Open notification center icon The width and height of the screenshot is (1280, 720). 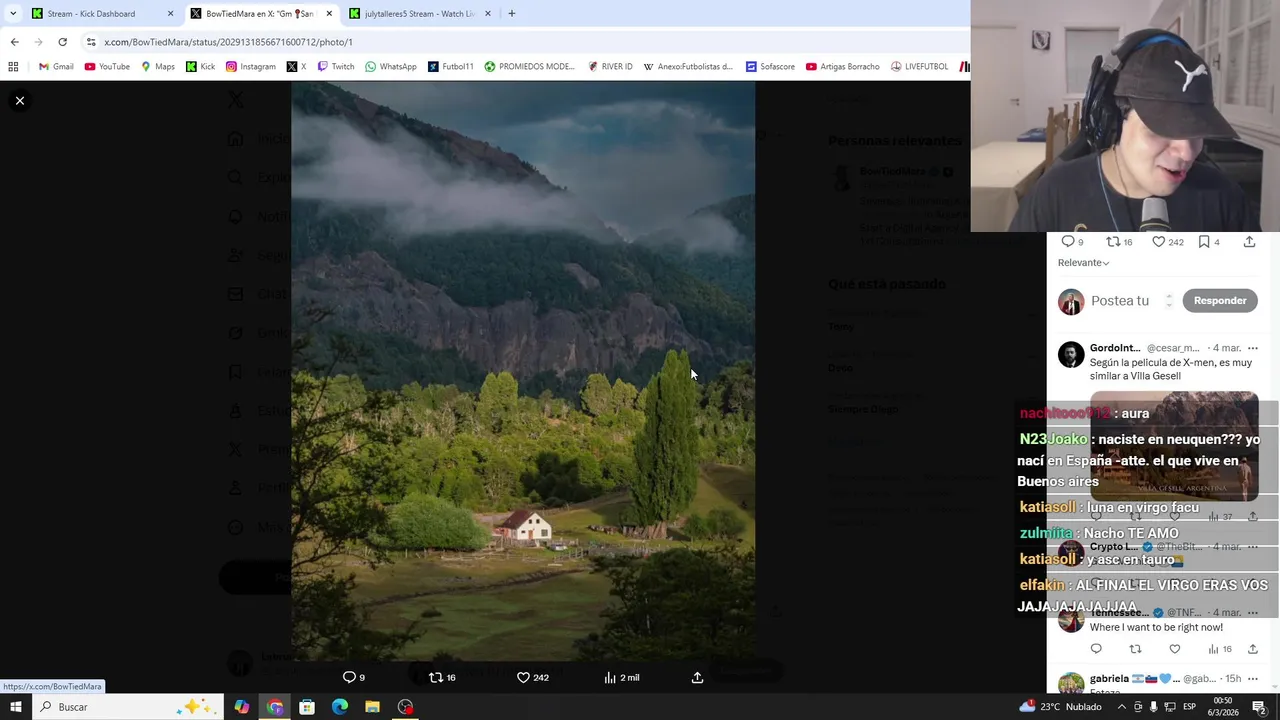1259,707
